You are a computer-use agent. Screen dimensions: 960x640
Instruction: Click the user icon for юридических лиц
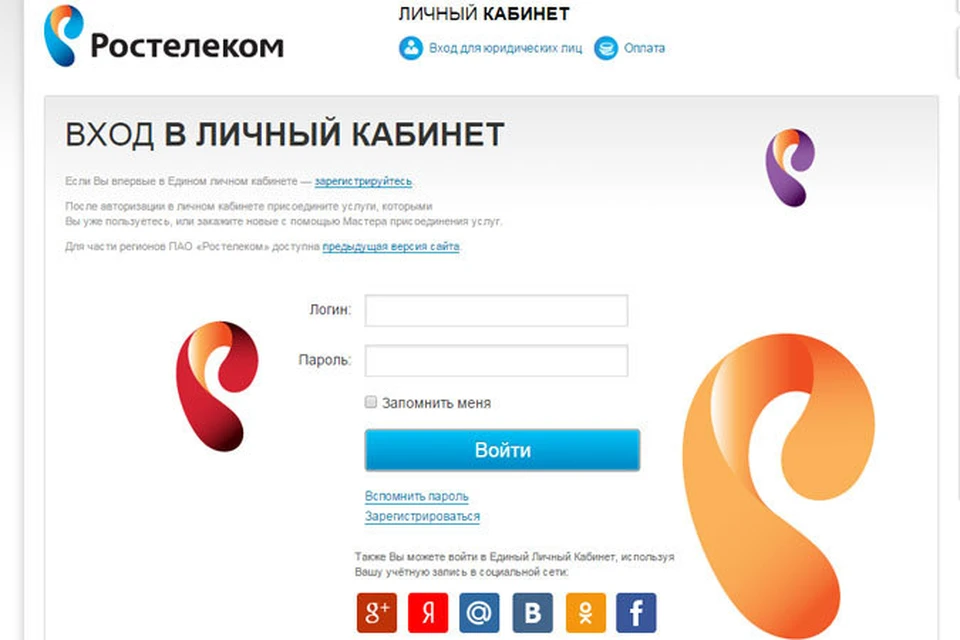pos(411,48)
